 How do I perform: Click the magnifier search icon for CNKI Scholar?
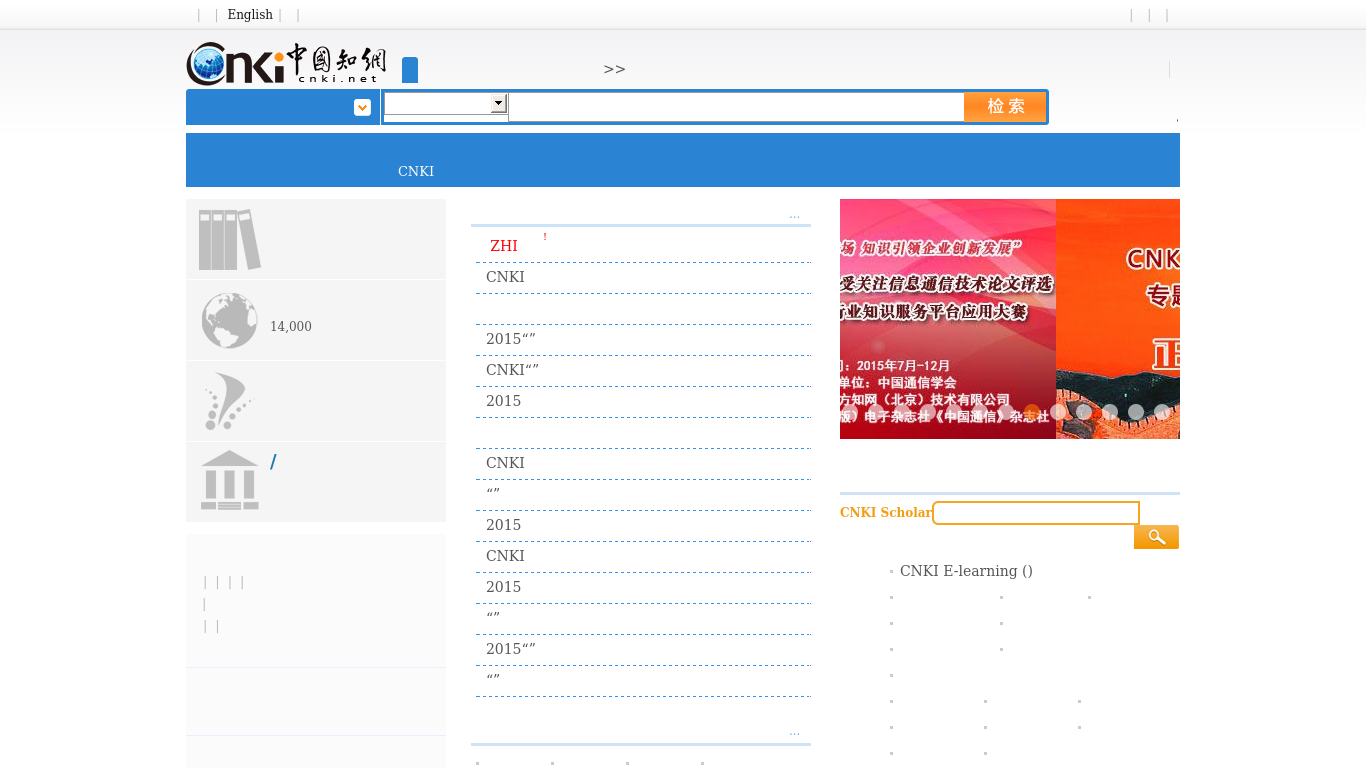click(x=1156, y=536)
